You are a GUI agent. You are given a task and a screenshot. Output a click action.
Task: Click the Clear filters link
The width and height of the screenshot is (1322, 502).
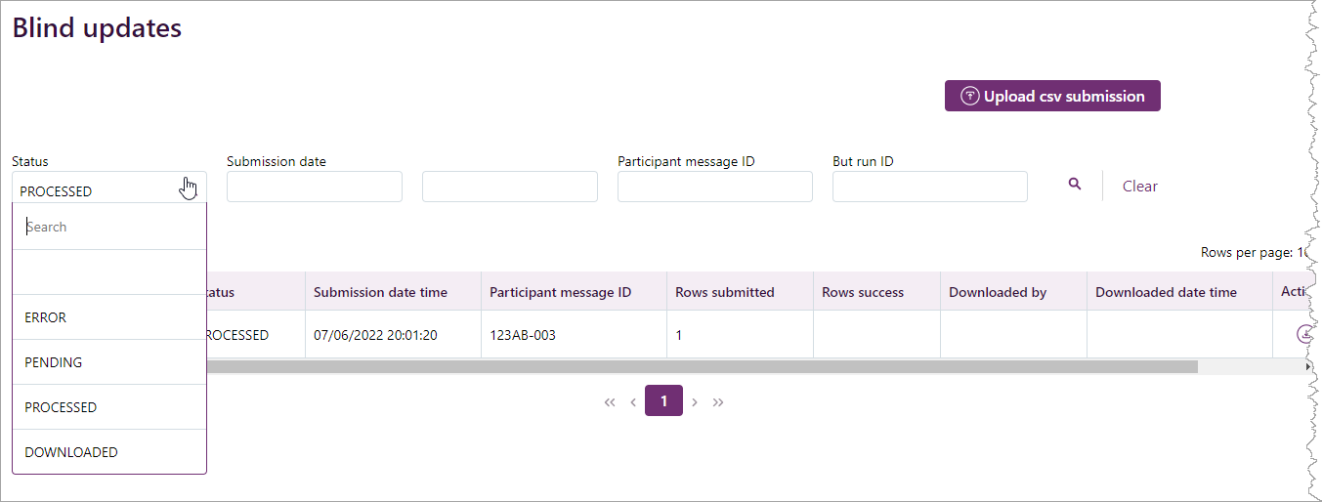point(1139,186)
